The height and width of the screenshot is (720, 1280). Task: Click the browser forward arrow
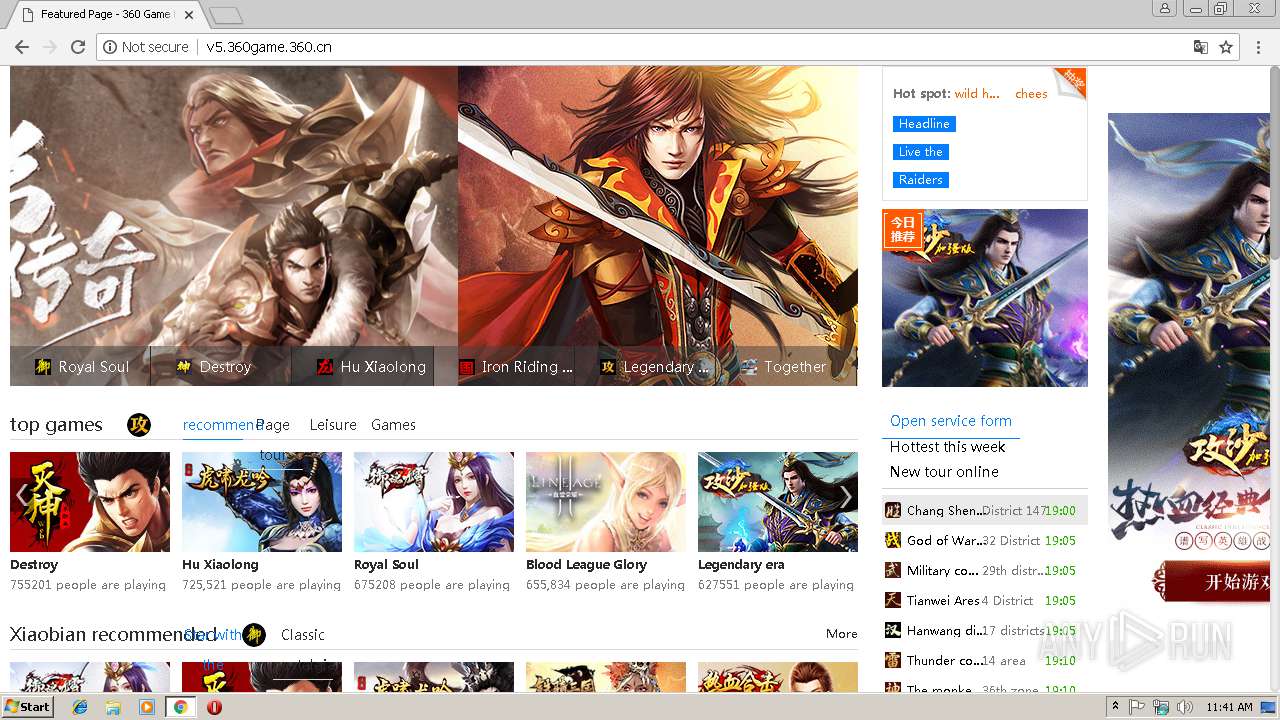point(50,47)
